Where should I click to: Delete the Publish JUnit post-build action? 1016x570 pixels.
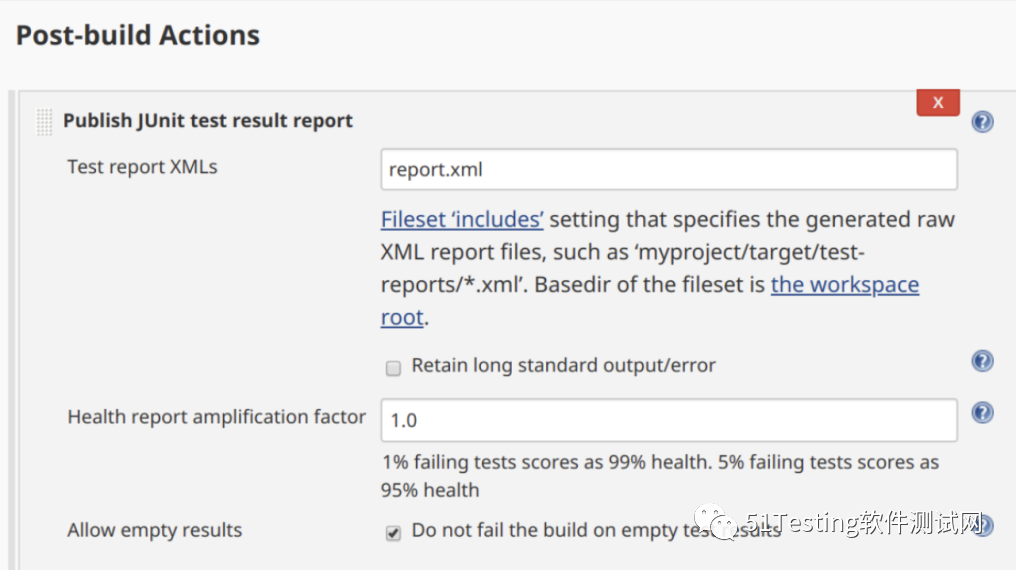[x=938, y=102]
